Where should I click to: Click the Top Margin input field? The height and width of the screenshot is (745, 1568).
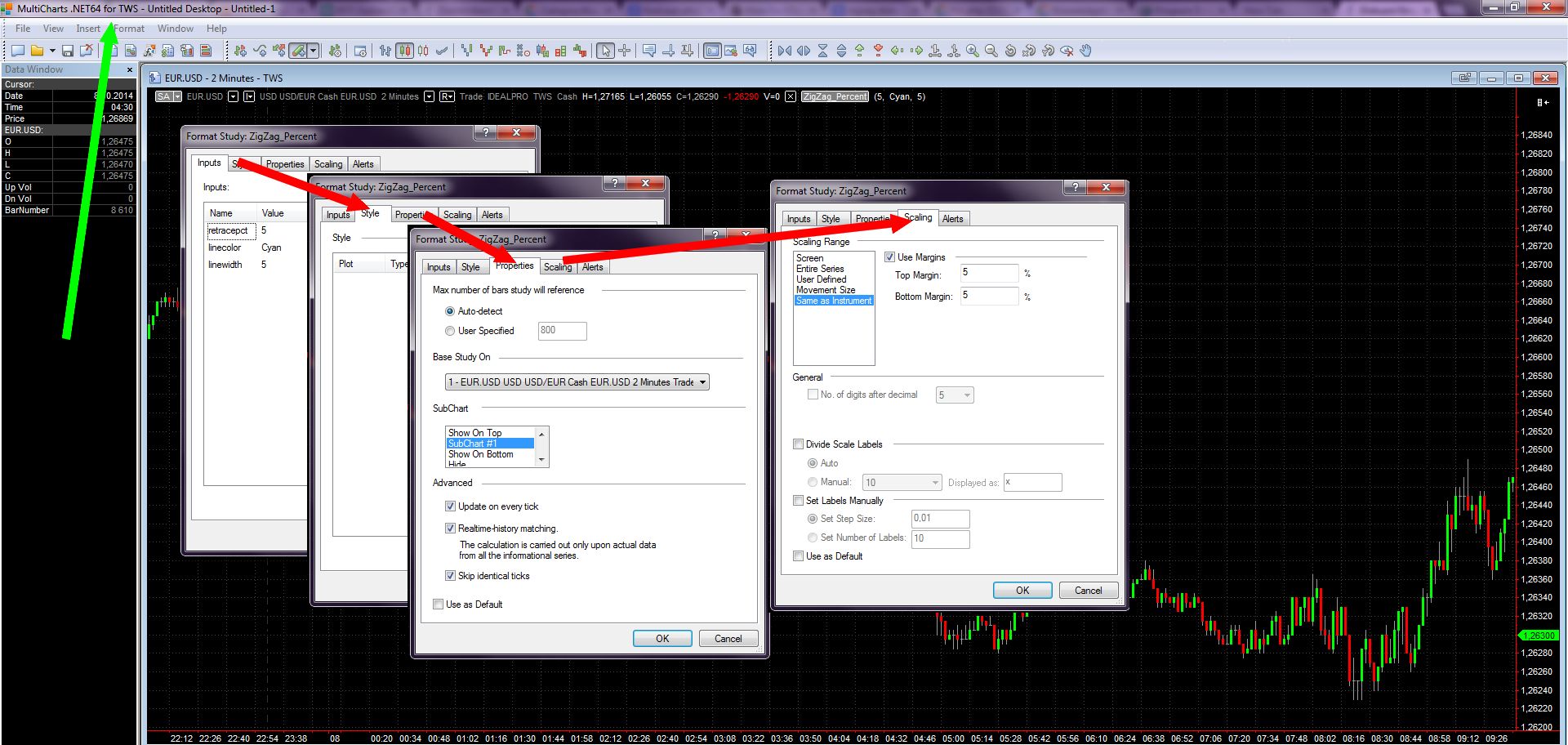click(x=990, y=273)
